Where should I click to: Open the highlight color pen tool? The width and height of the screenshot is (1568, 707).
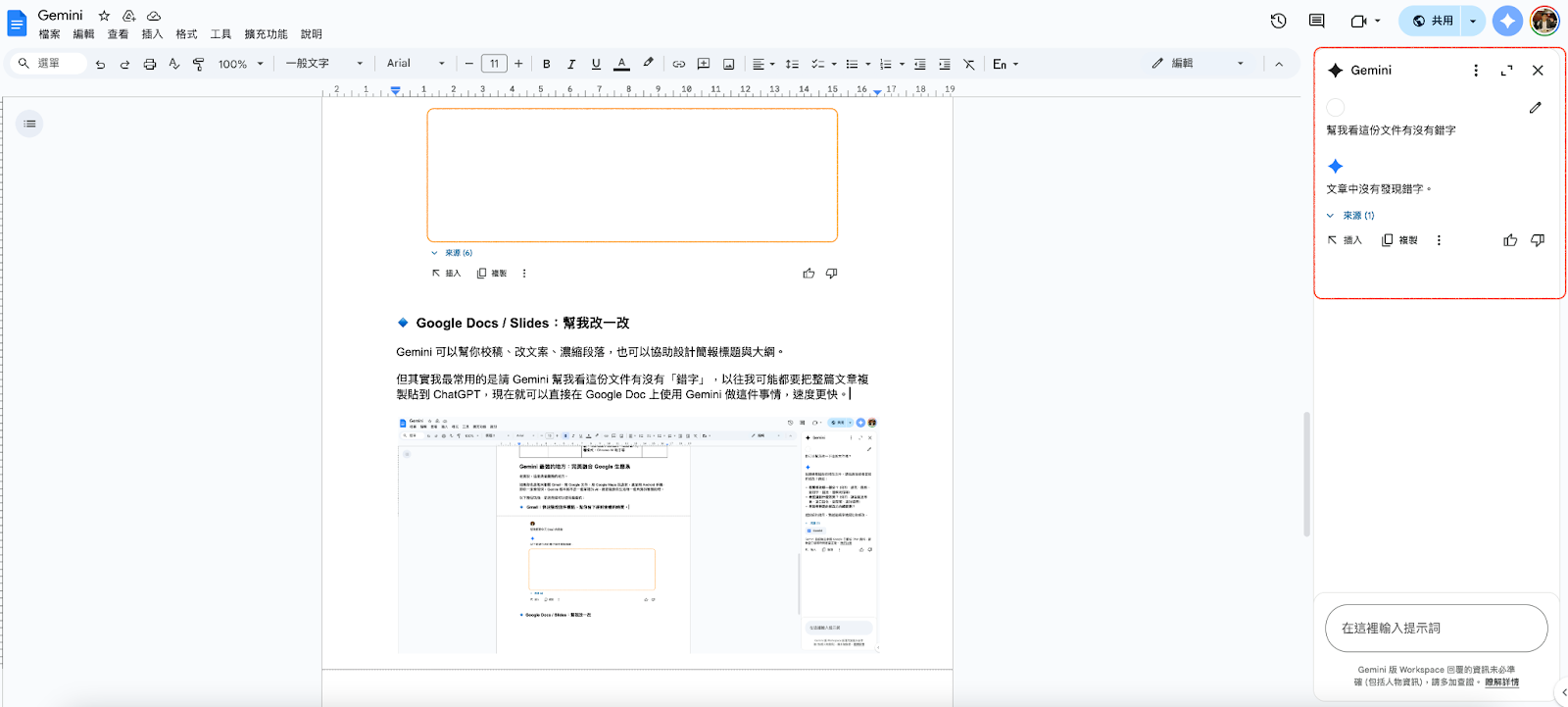[648, 63]
